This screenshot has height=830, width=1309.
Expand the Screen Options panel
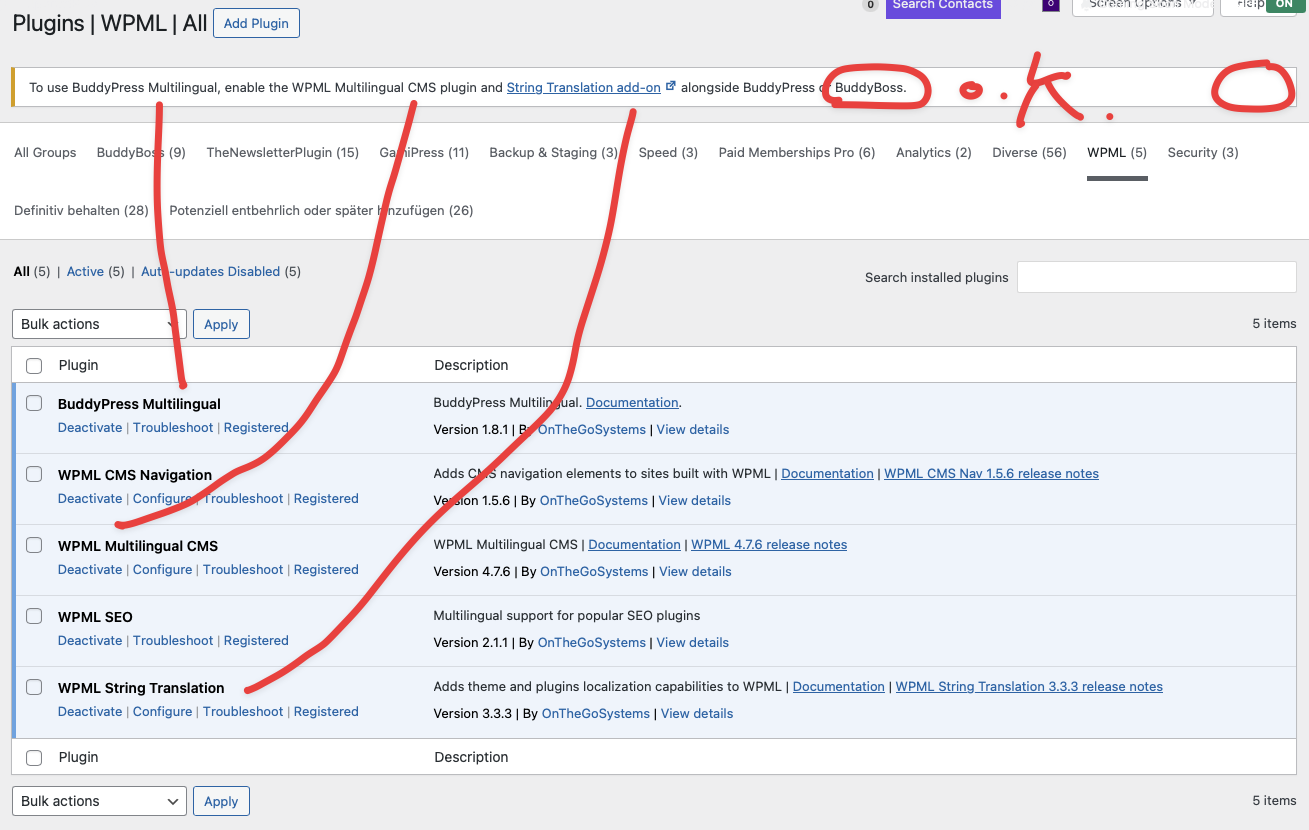(1143, 5)
